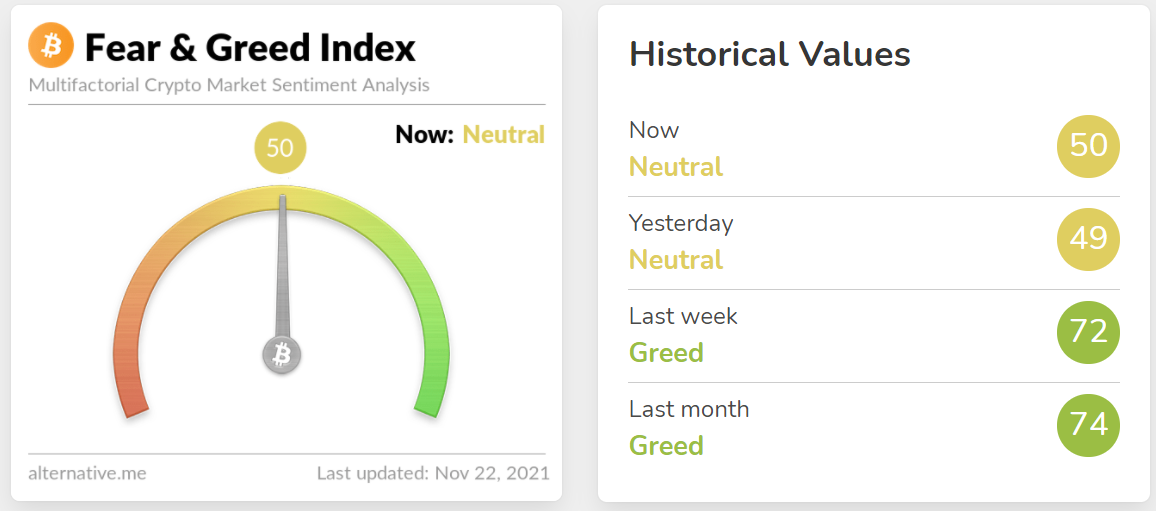Click the yellow 50 bubble above gauge
The width and height of the screenshot is (1156, 511).
[x=280, y=148]
